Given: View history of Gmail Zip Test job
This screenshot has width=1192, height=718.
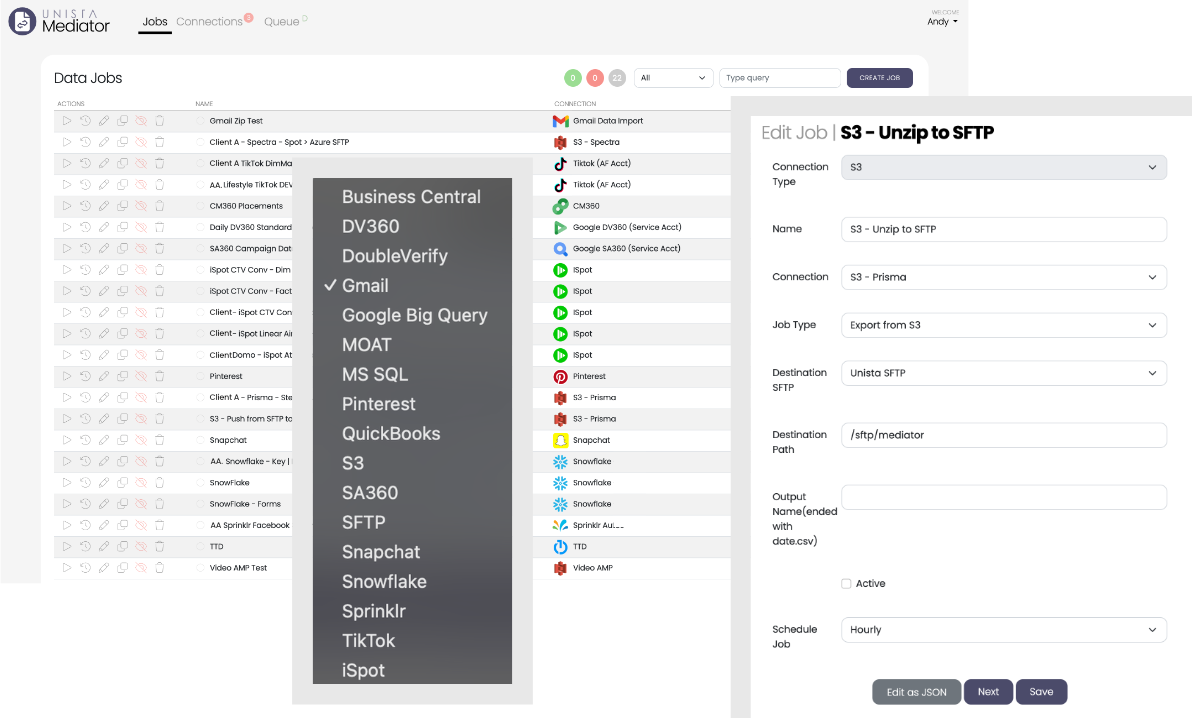Looking at the screenshot, I should pos(85,121).
